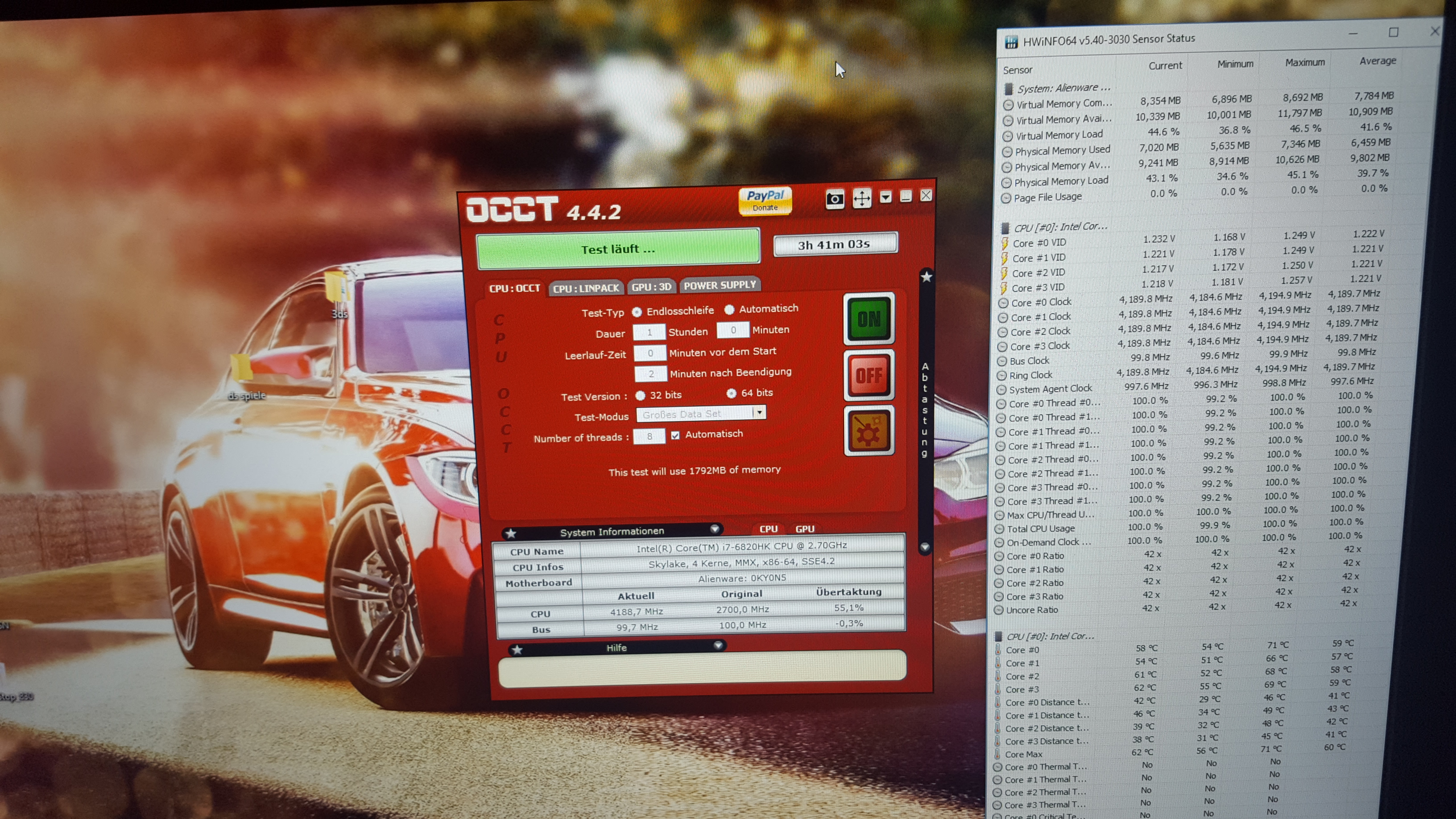1456x819 pixels.
Task: Click Core #0 temperature thermometer icon
Action: click(998, 650)
